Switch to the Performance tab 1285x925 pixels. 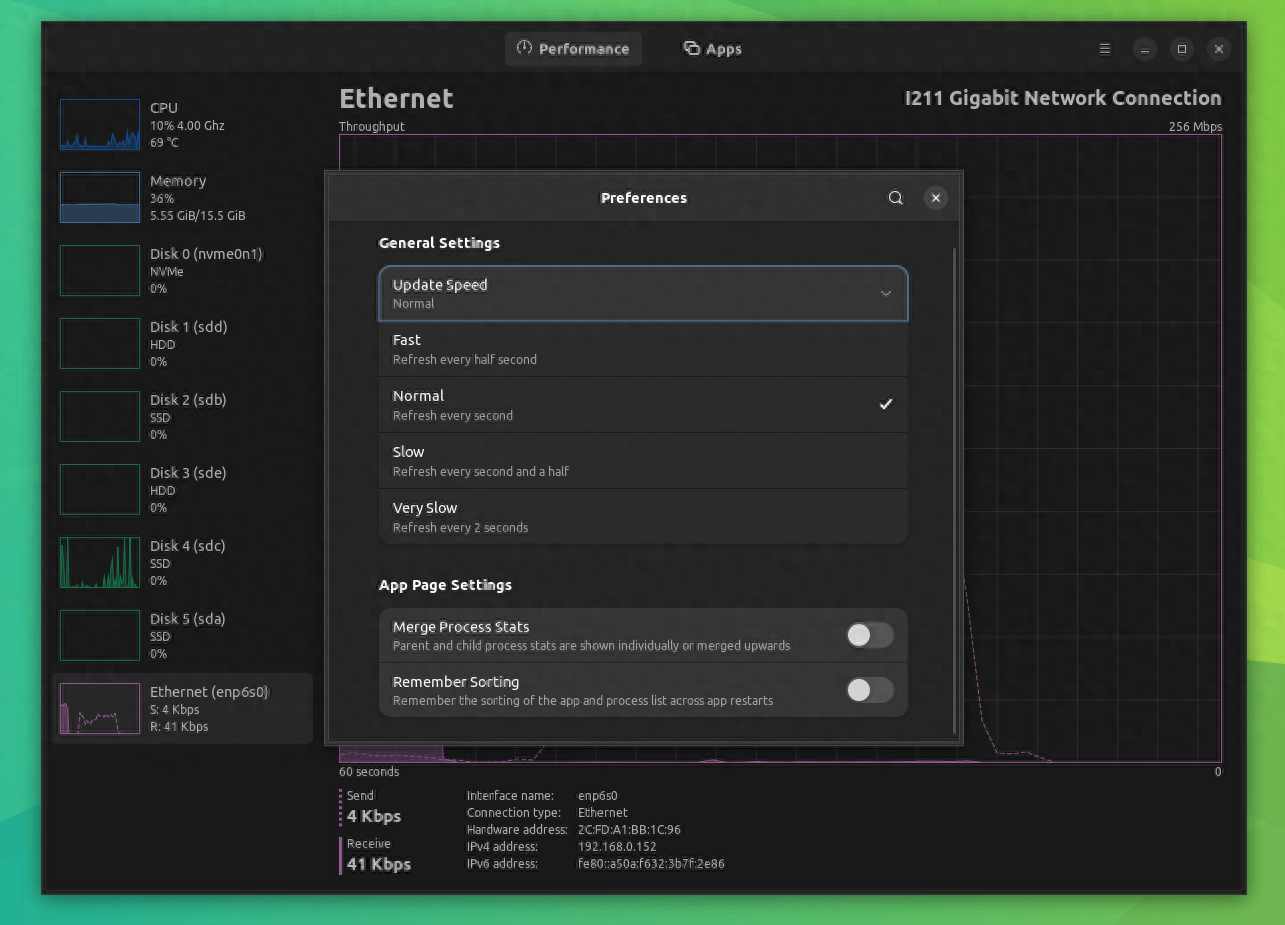point(573,49)
